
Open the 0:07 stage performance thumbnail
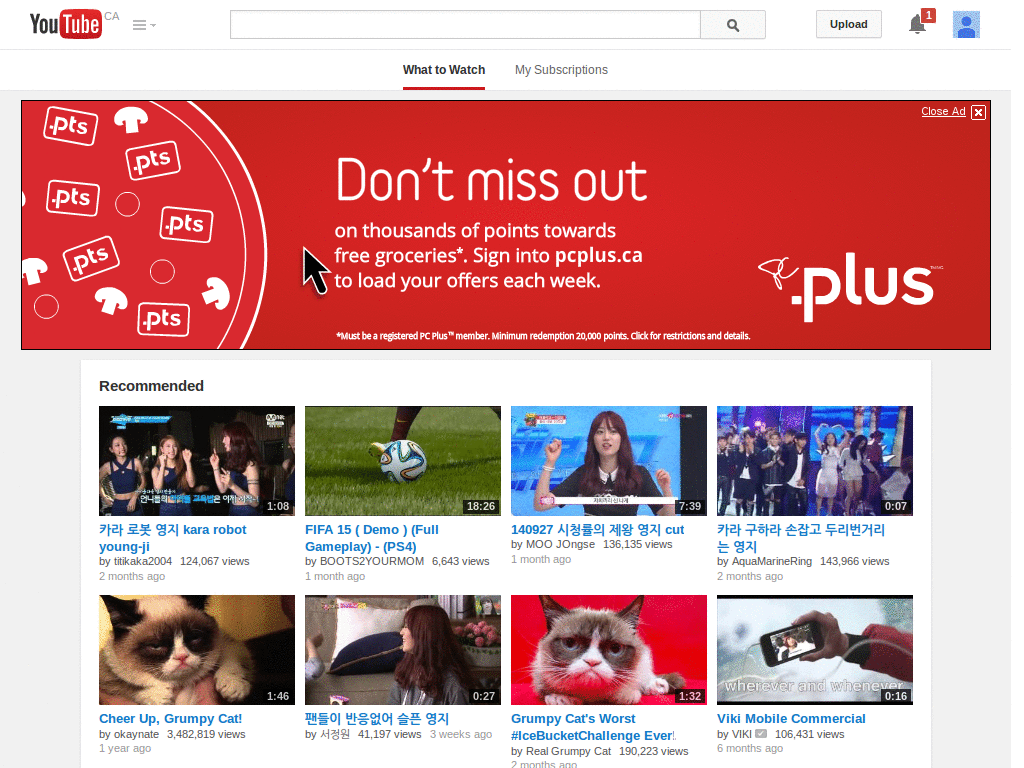tap(814, 461)
